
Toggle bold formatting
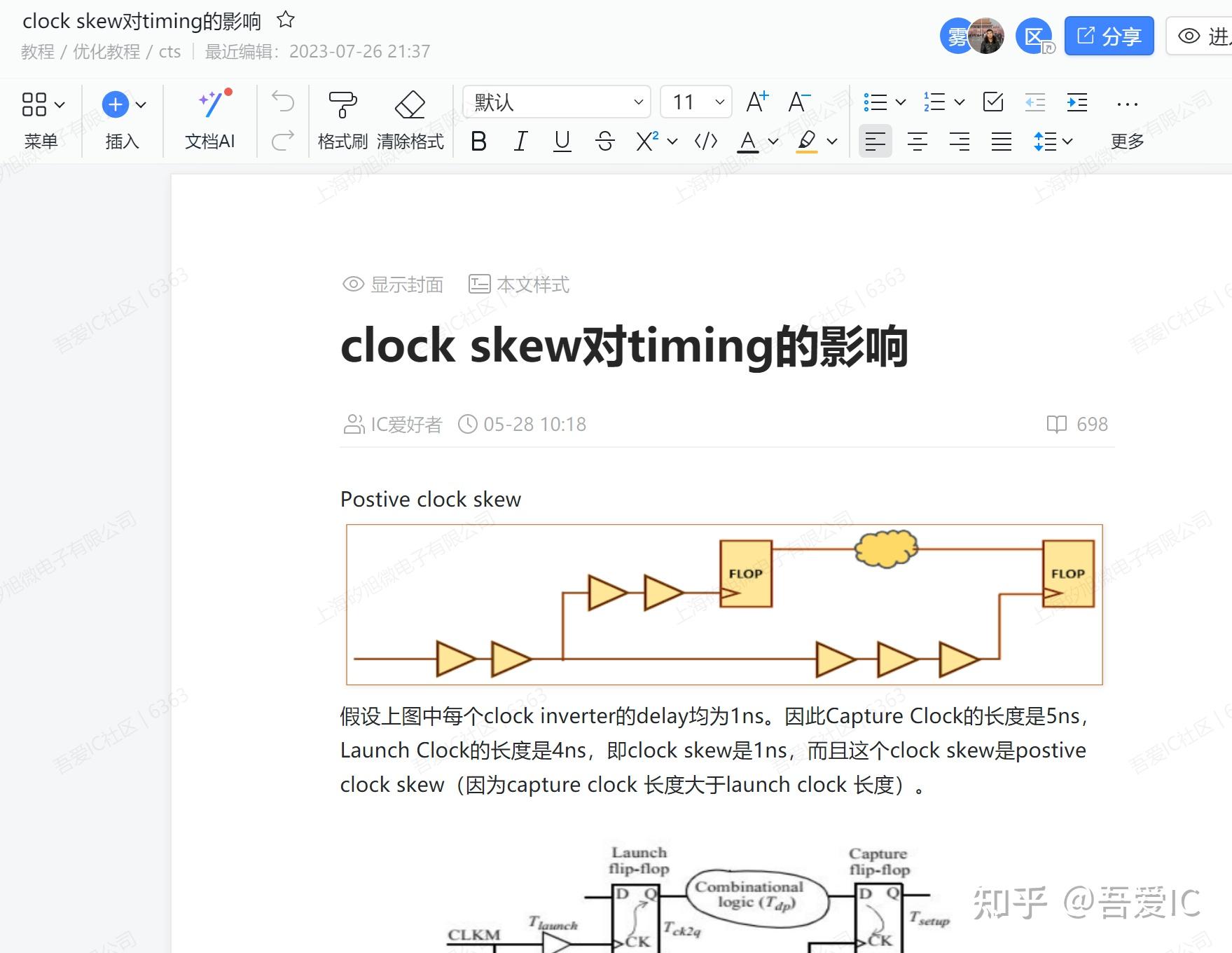[x=478, y=142]
